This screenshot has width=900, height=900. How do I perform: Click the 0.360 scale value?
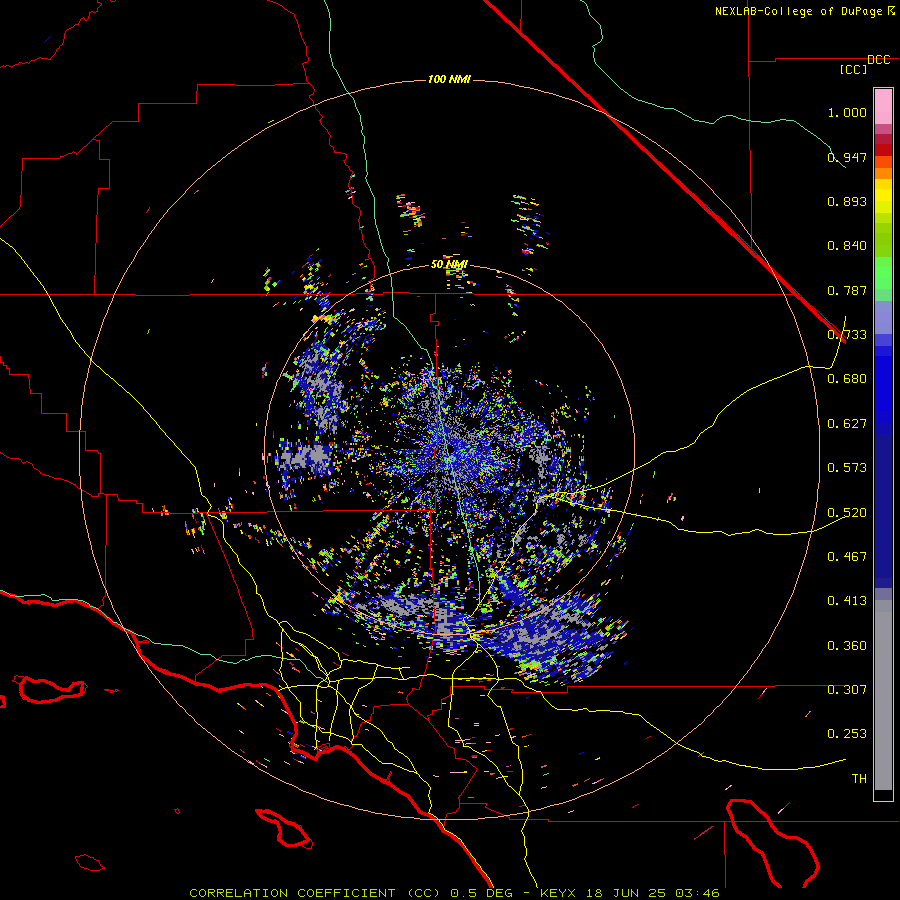[847, 646]
